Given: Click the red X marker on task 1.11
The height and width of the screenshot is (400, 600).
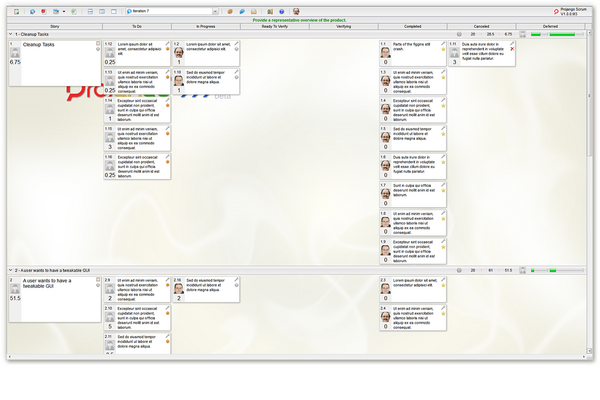Looking at the screenshot, I should (512, 49).
